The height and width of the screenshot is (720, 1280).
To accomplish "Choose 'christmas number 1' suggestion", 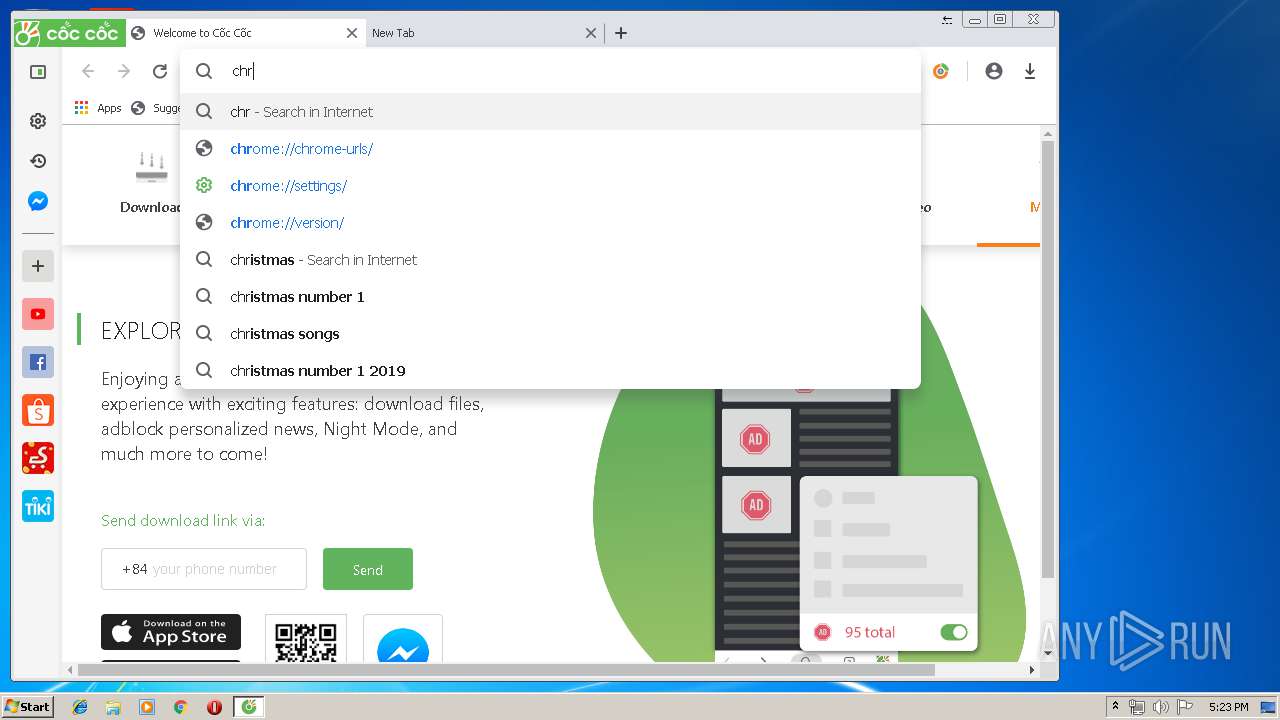I will click(x=550, y=297).
